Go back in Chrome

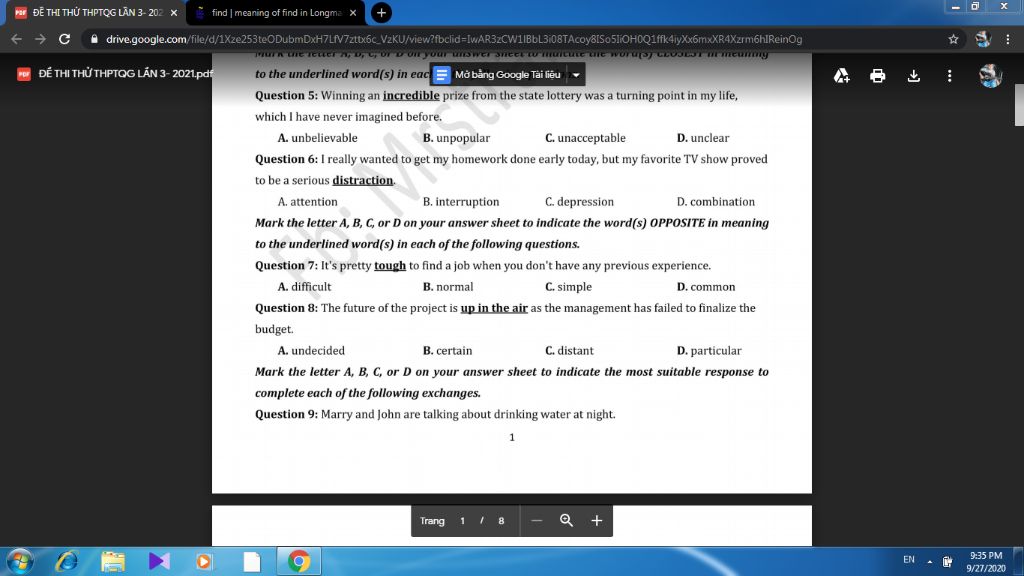(x=16, y=39)
